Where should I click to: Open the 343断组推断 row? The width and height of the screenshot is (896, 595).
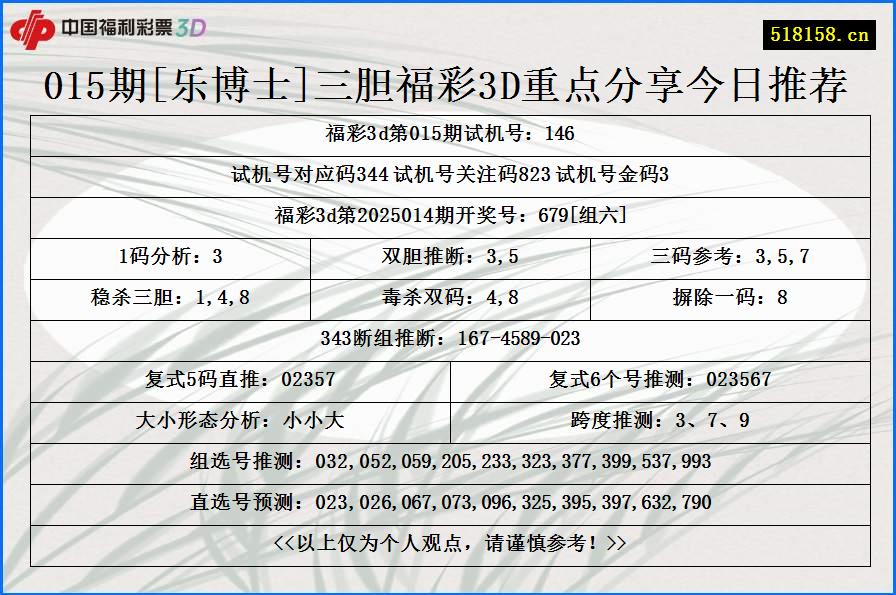point(448,337)
